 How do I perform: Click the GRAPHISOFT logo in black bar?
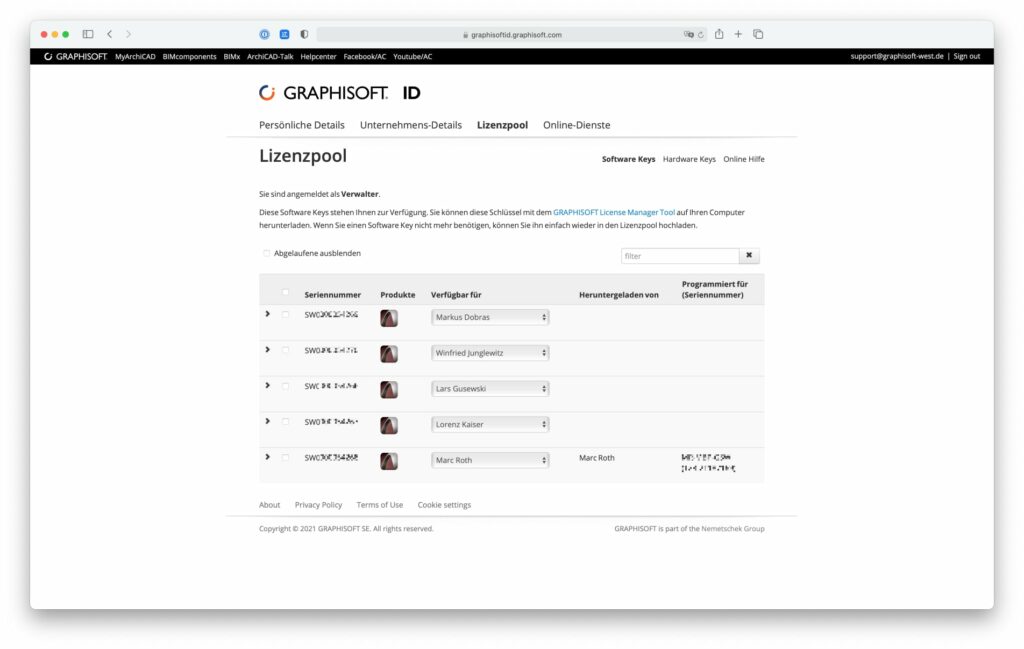75,56
